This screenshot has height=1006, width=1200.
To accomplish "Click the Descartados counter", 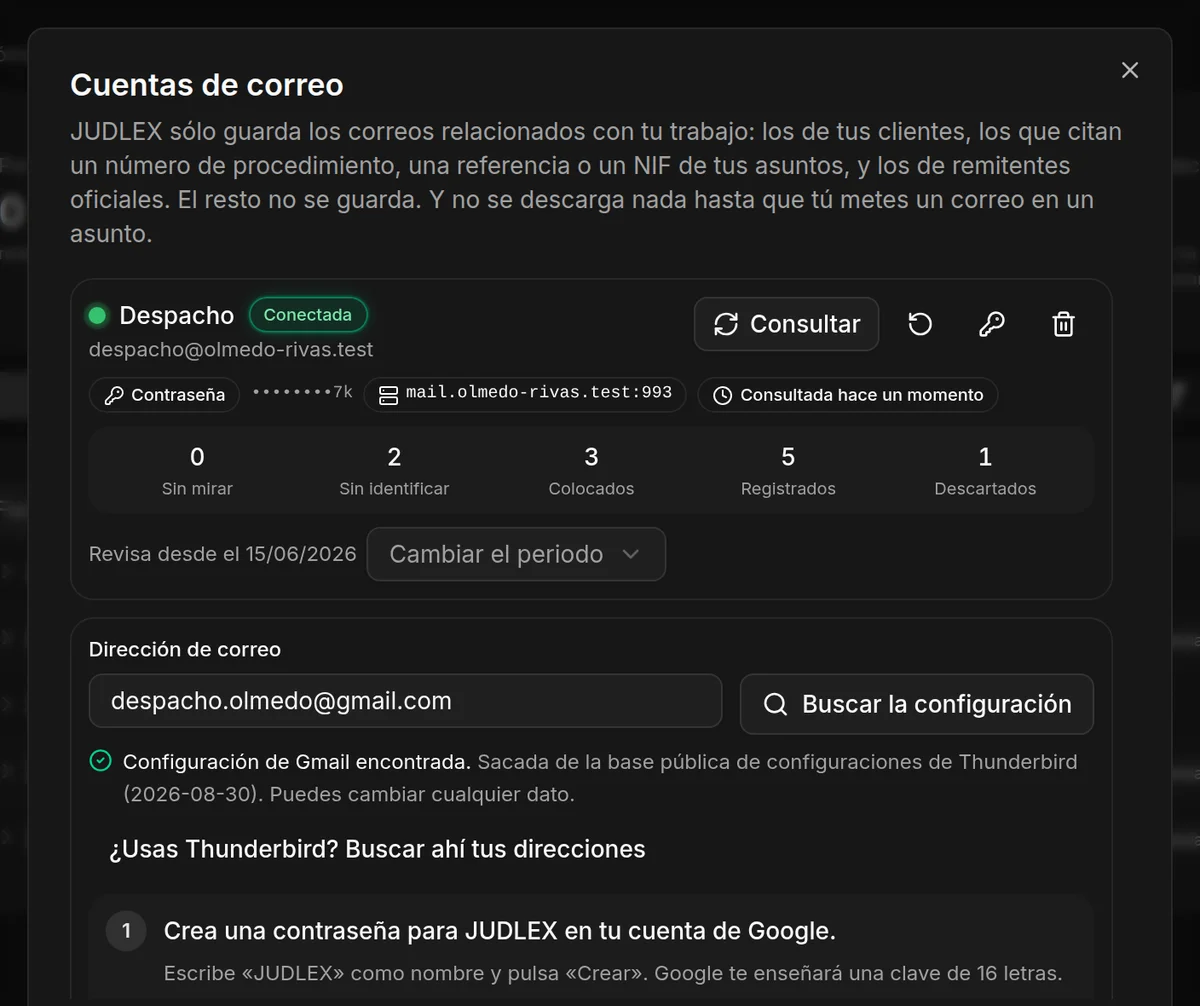I will tap(985, 471).
